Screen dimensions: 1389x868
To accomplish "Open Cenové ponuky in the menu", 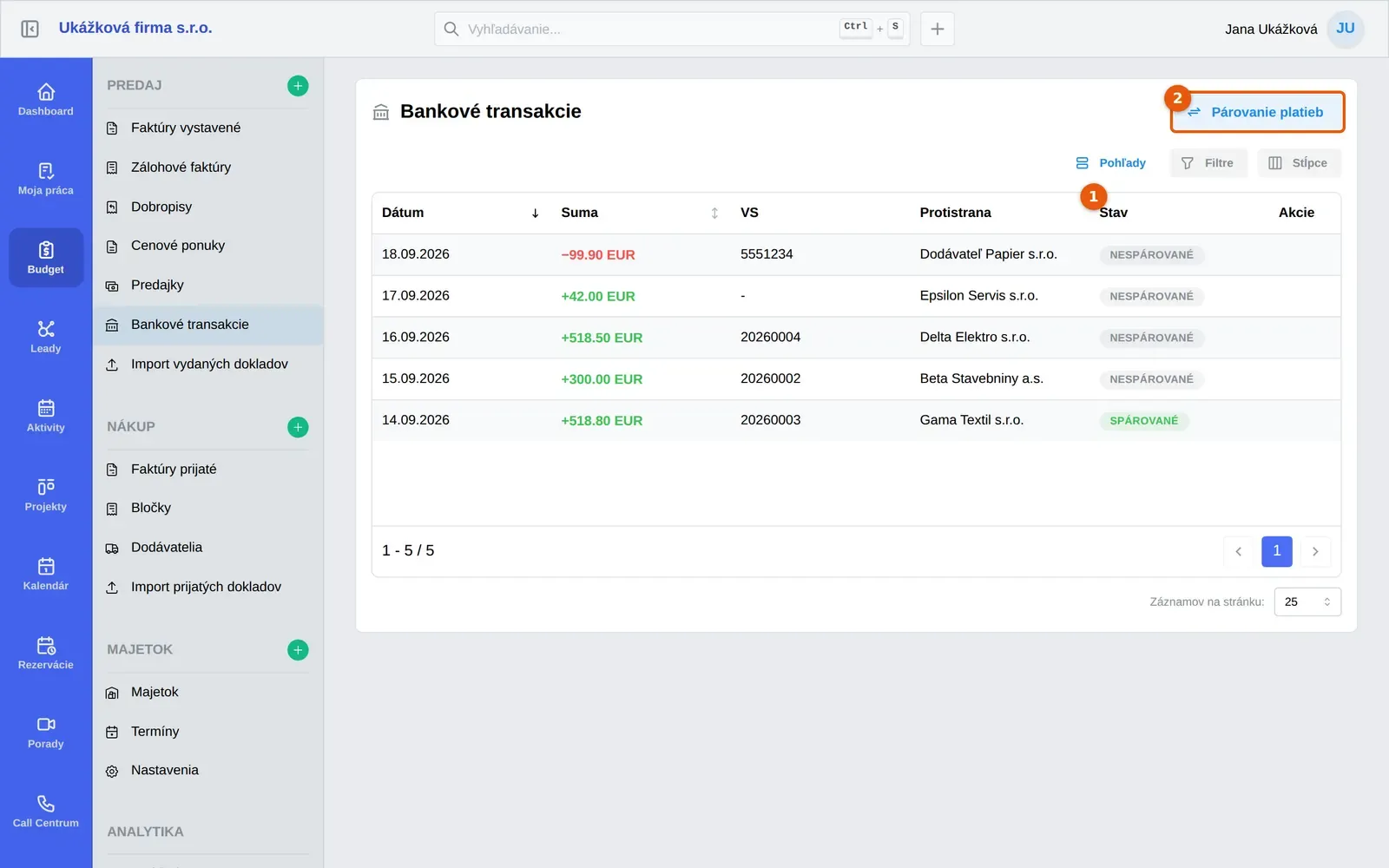I will (207, 246).
